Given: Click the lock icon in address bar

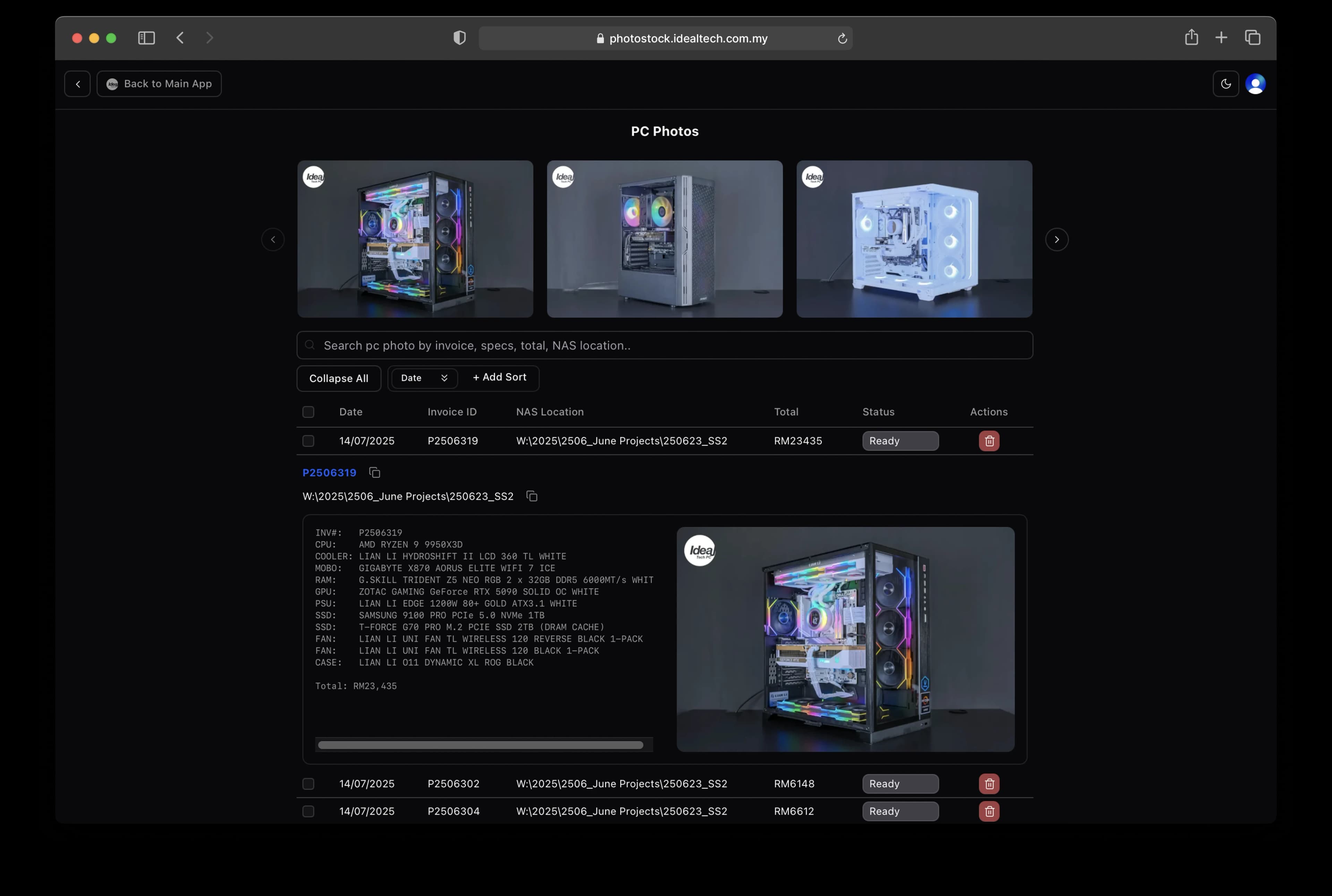Looking at the screenshot, I should [x=600, y=38].
